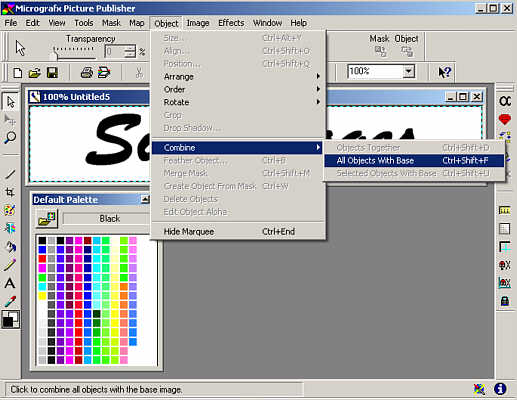The height and width of the screenshot is (400, 517).
Task: Open the Help menu
Action: pyautogui.click(x=298, y=23)
